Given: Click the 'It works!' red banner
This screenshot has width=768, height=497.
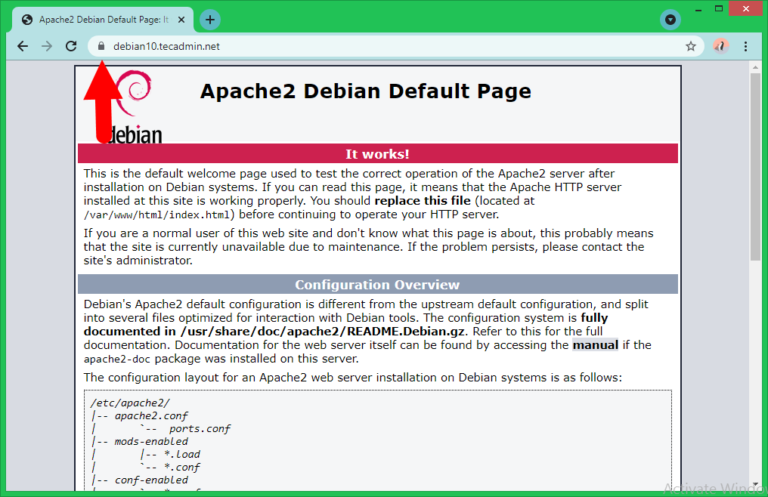Looking at the screenshot, I should [377, 153].
